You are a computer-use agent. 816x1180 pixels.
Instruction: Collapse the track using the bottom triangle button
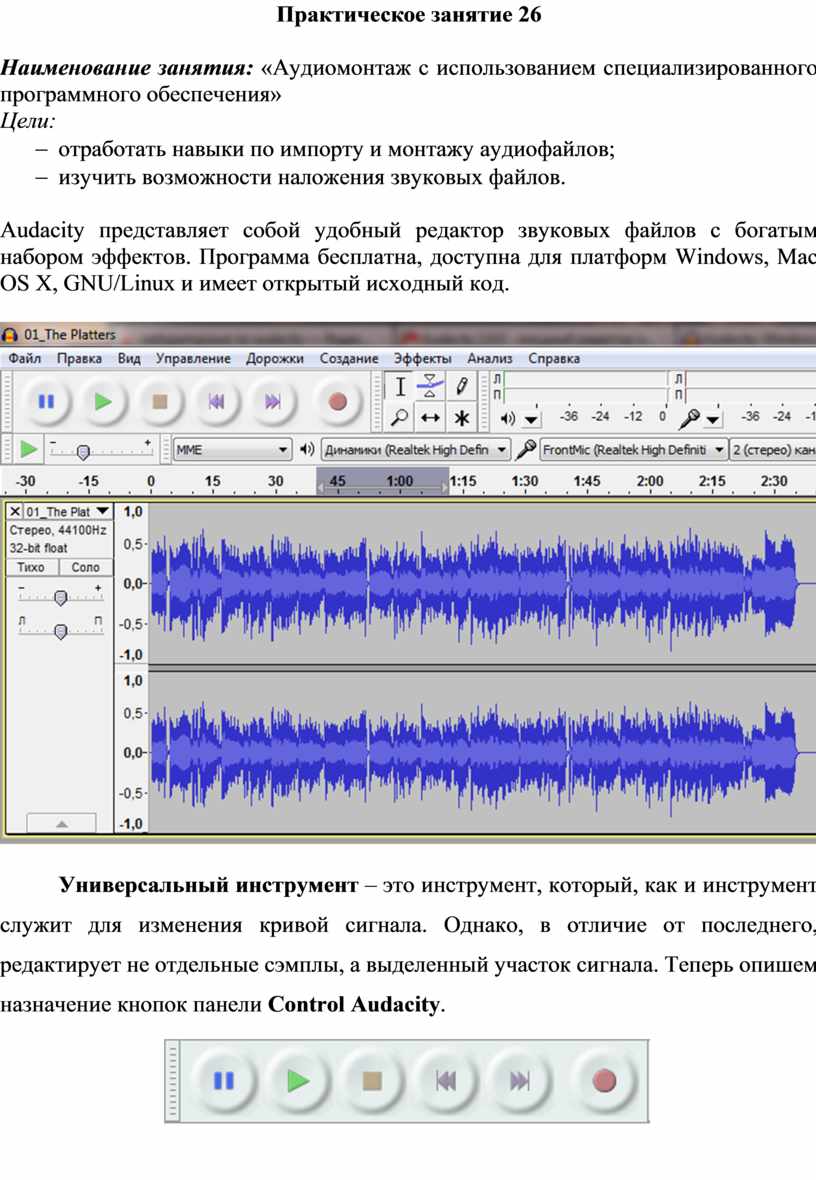pos(62,823)
